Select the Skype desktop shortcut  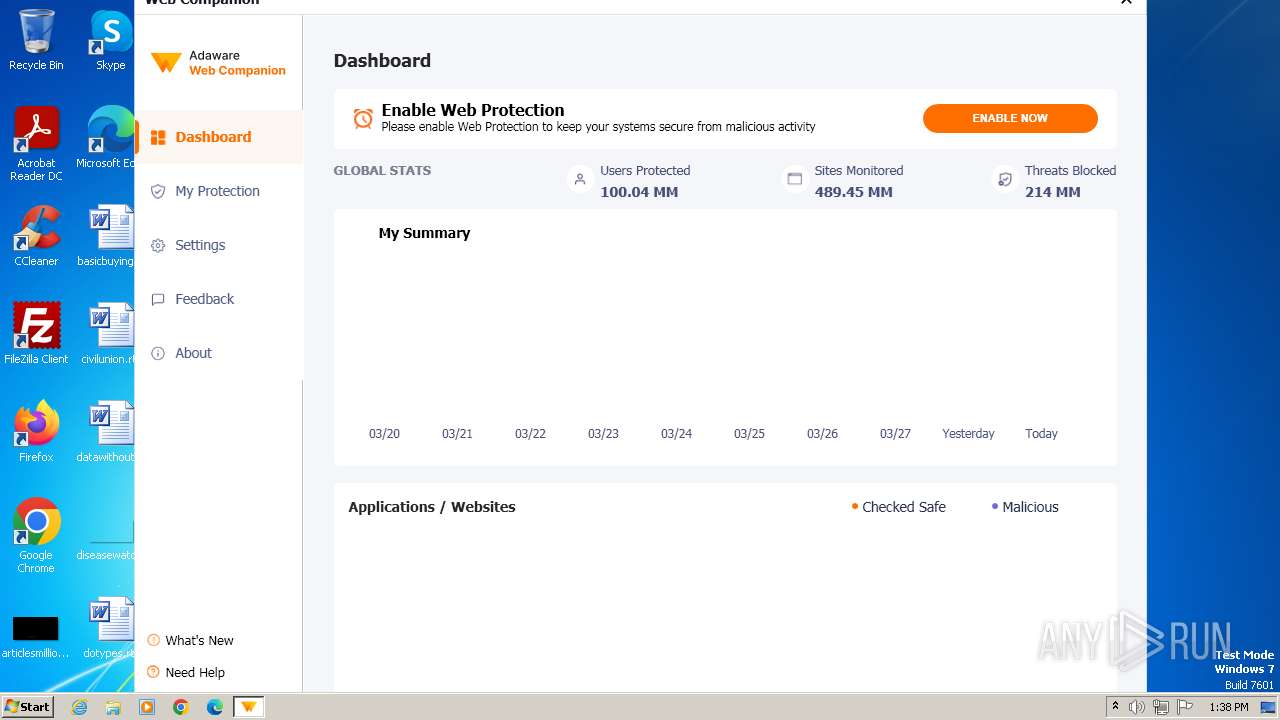110,40
